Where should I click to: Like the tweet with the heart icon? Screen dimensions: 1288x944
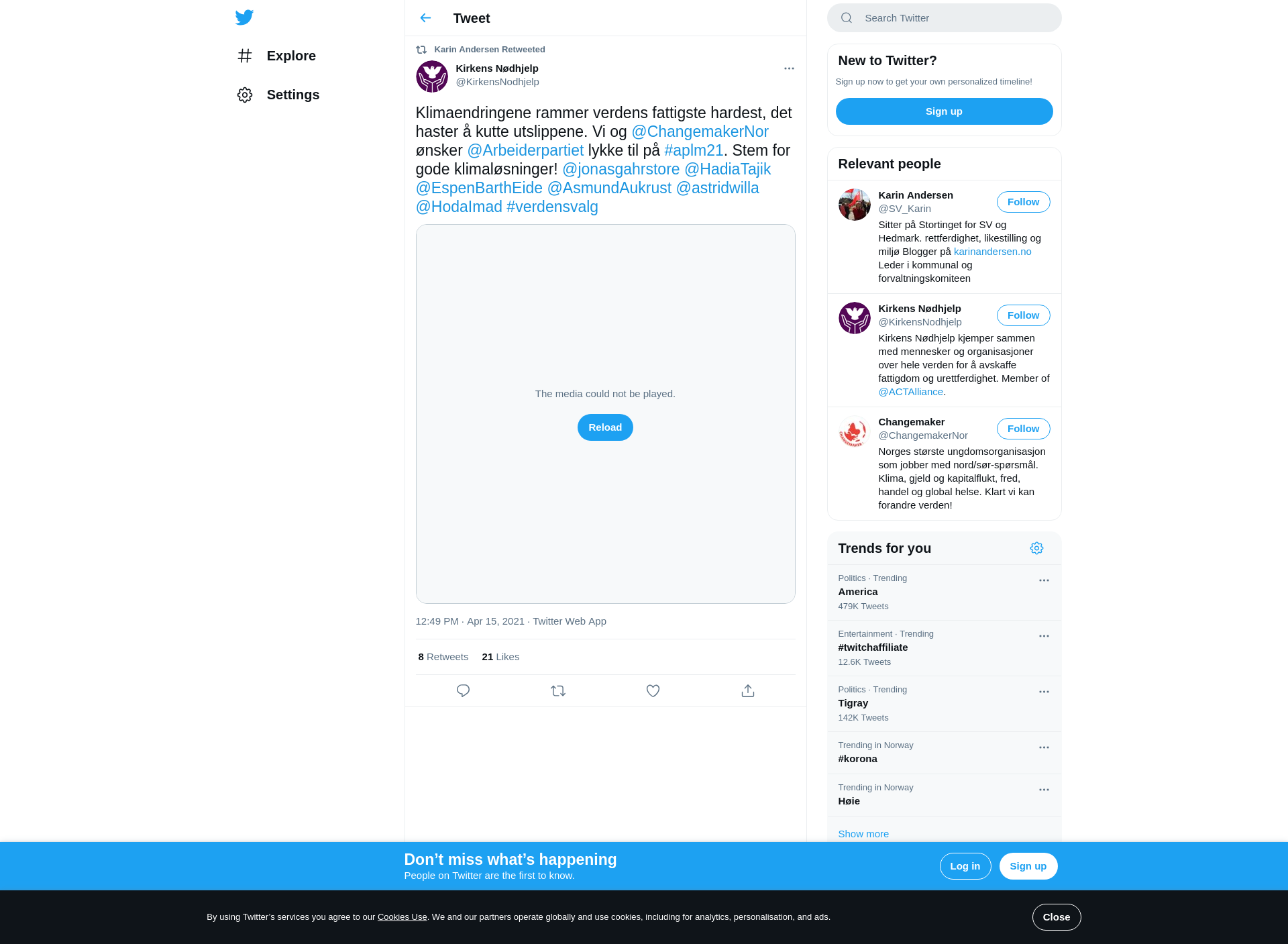point(653,690)
